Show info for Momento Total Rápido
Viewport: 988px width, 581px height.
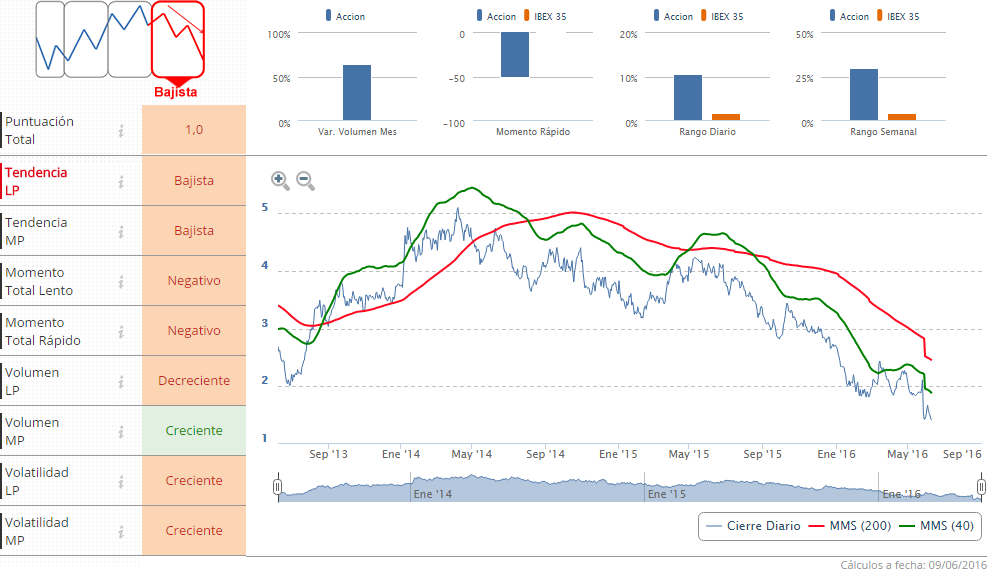tap(121, 331)
